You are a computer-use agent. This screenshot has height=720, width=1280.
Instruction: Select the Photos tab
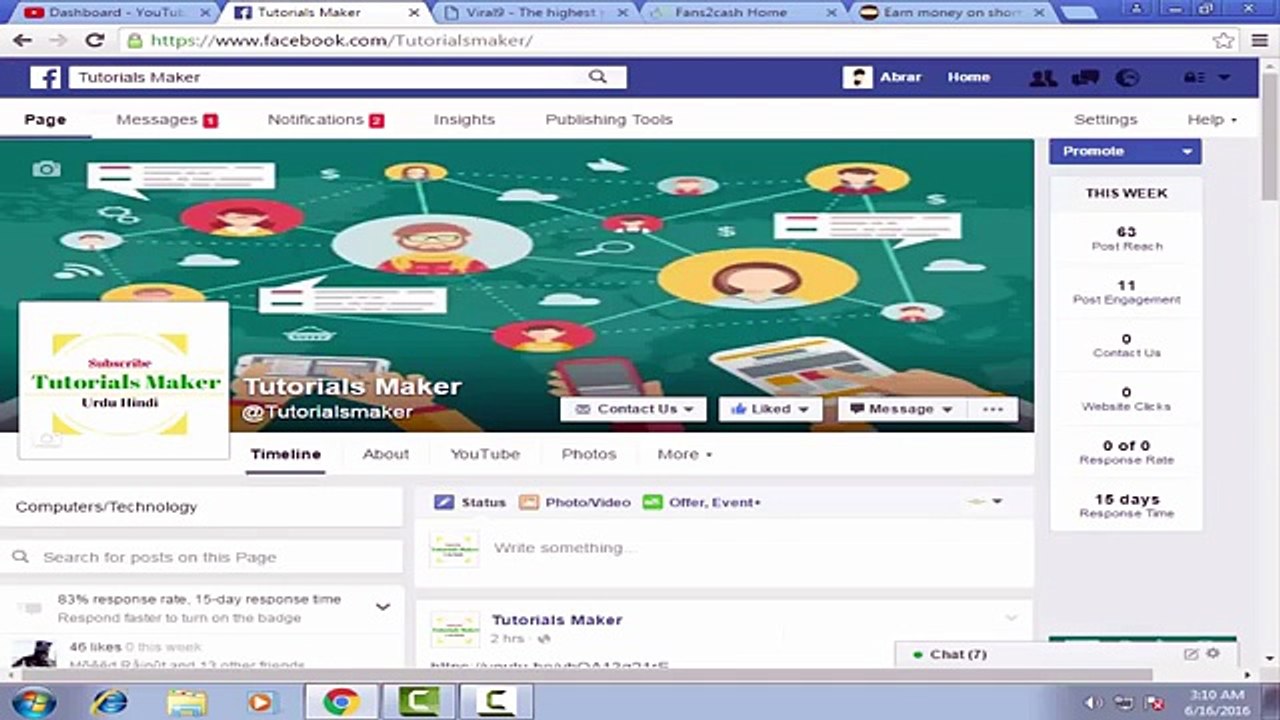589,454
